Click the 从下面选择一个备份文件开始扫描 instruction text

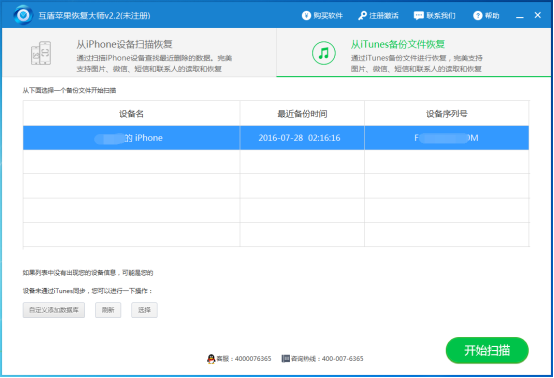tap(69, 90)
